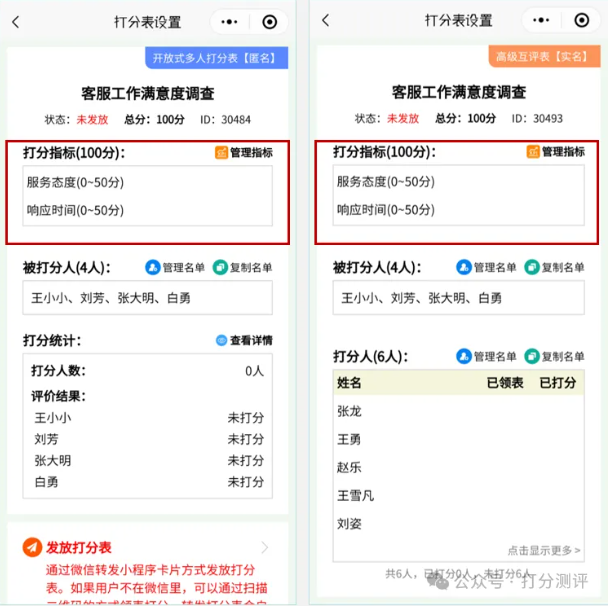Click the 服务态度(0~50分) indicator in left panel
The image size is (610, 606).
[x=75, y=182]
